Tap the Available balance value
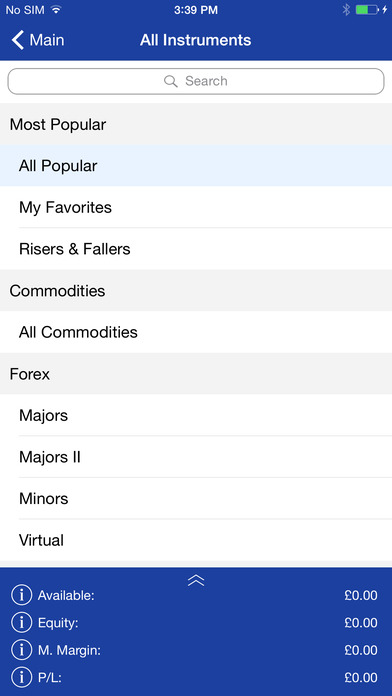This screenshot has width=392, height=696. point(361,595)
